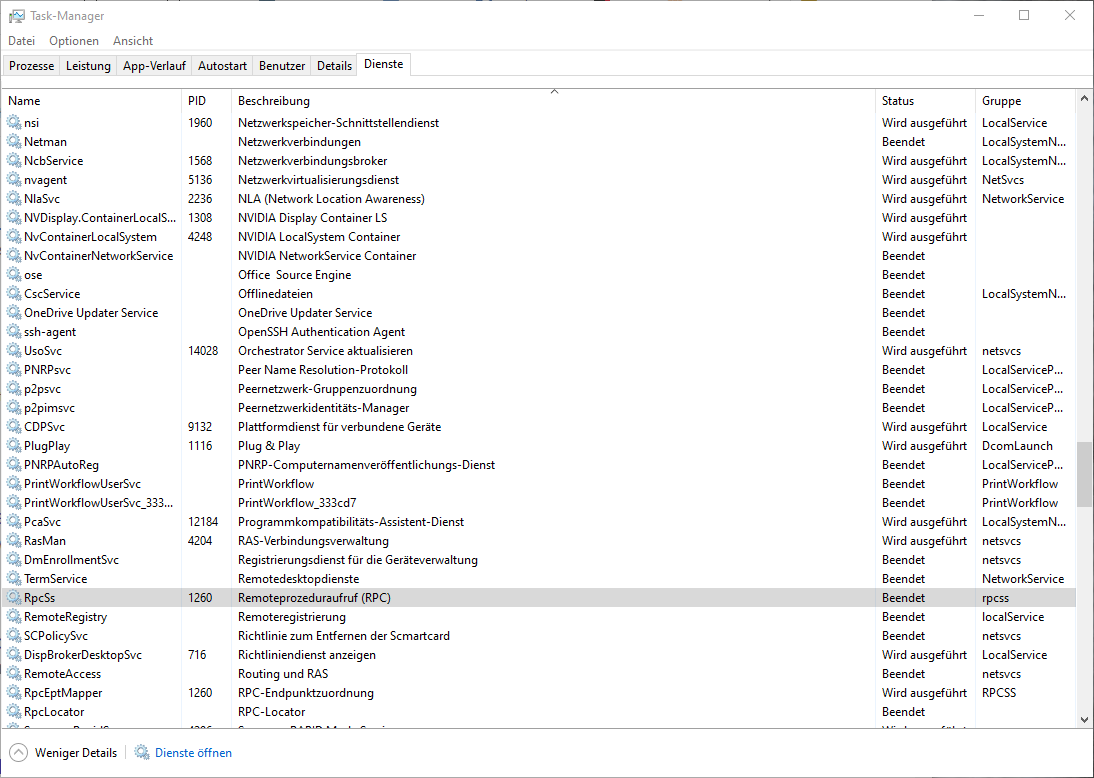
Task: Click the gear icon beside nvagent
Action: pyautogui.click(x=14, y=179)
